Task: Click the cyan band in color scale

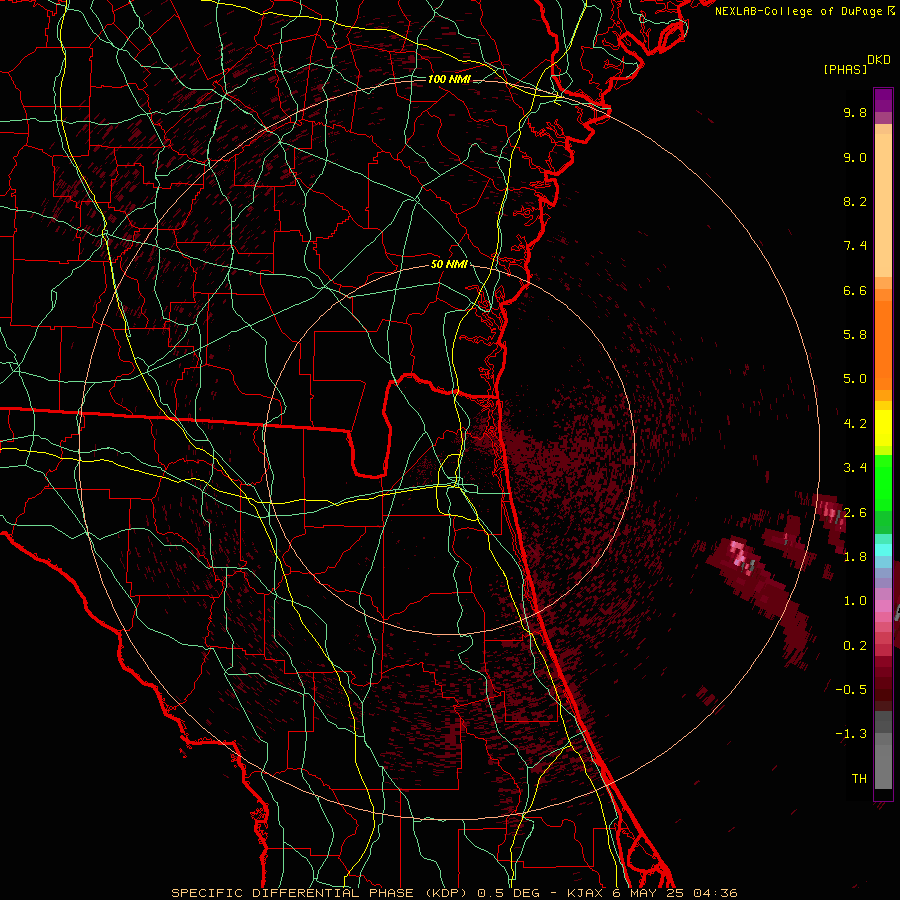Action: (883, 550)
